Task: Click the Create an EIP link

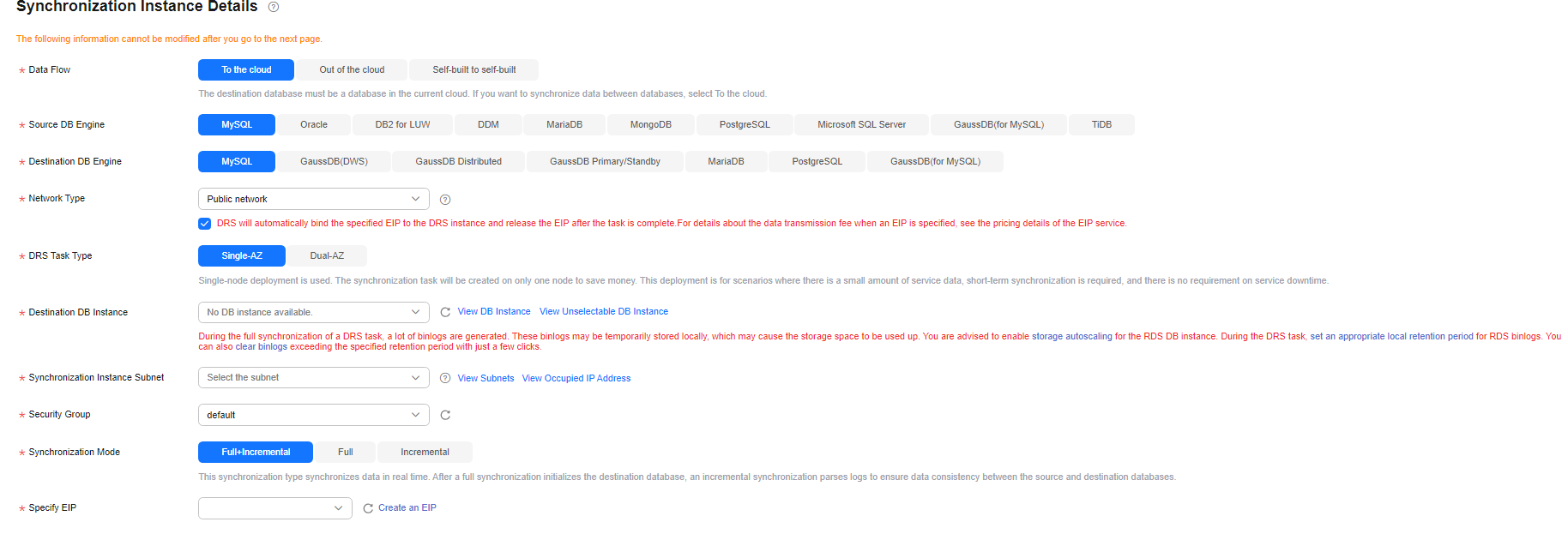Action: point(407,507)
